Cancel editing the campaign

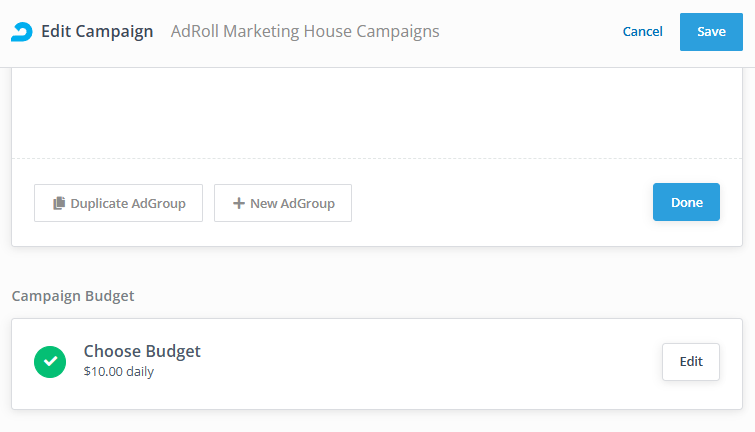tap(642, 32)
